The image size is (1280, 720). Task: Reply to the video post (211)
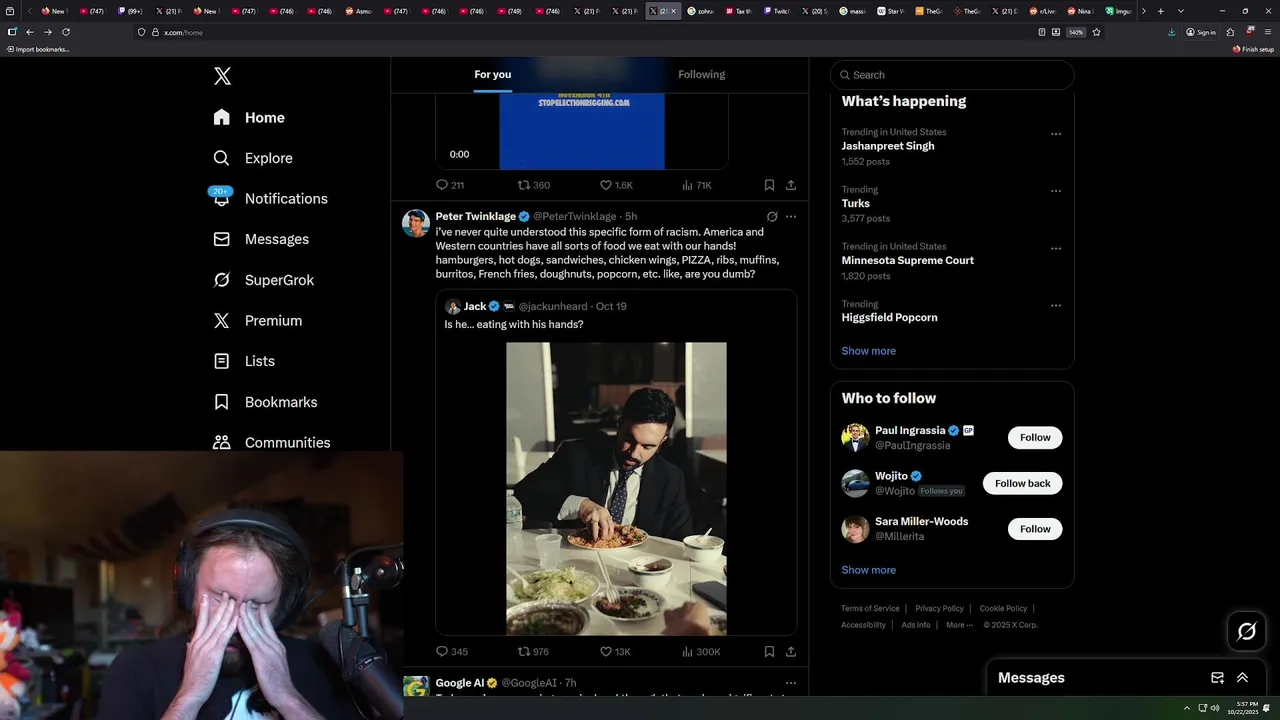click(450, 185)
